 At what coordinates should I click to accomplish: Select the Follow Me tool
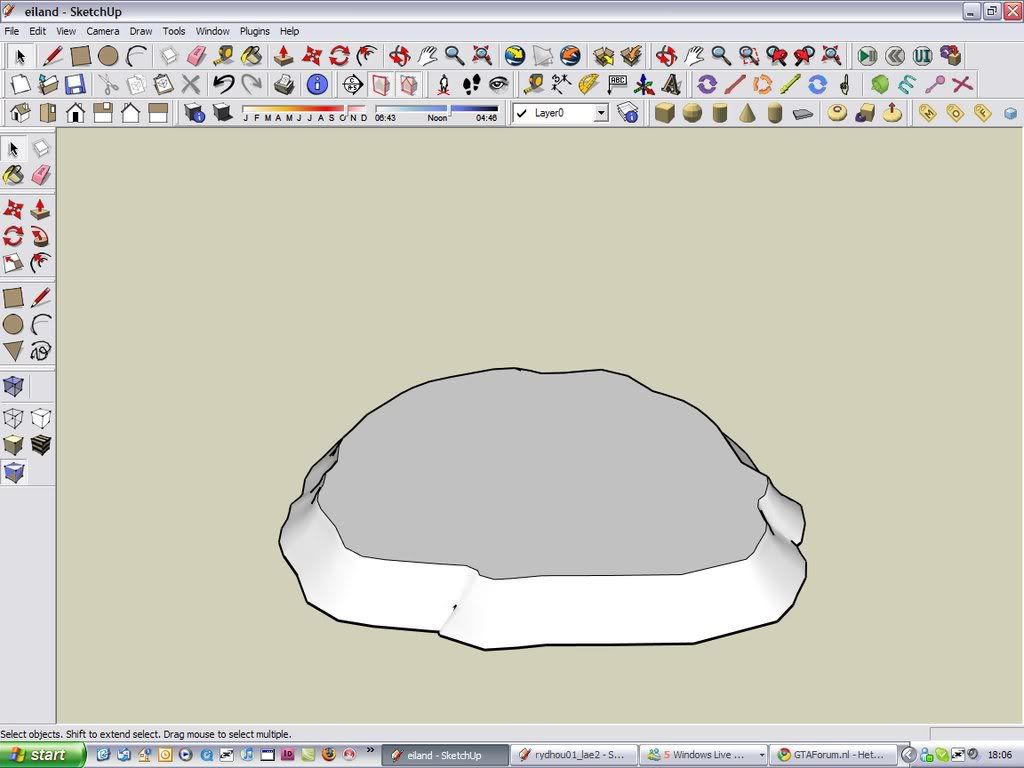tap(40, 236)
